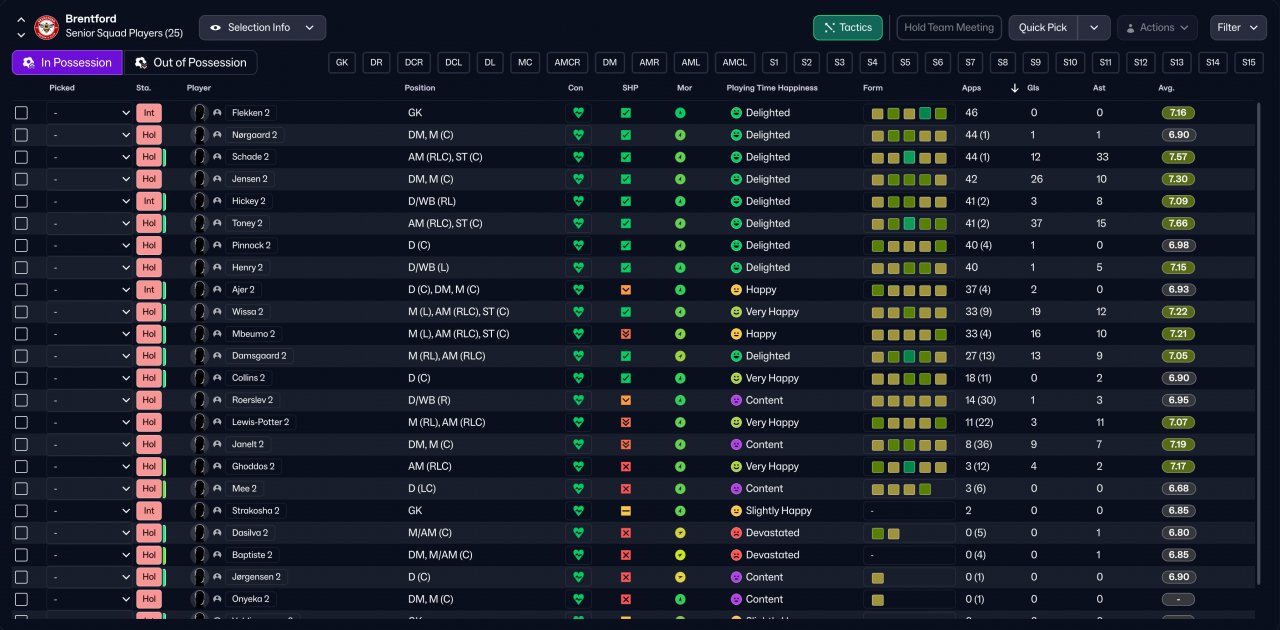Click Baptiste's Devastated red face icon
Screen dimensions: 1280x630
click(x=736, y=555)
